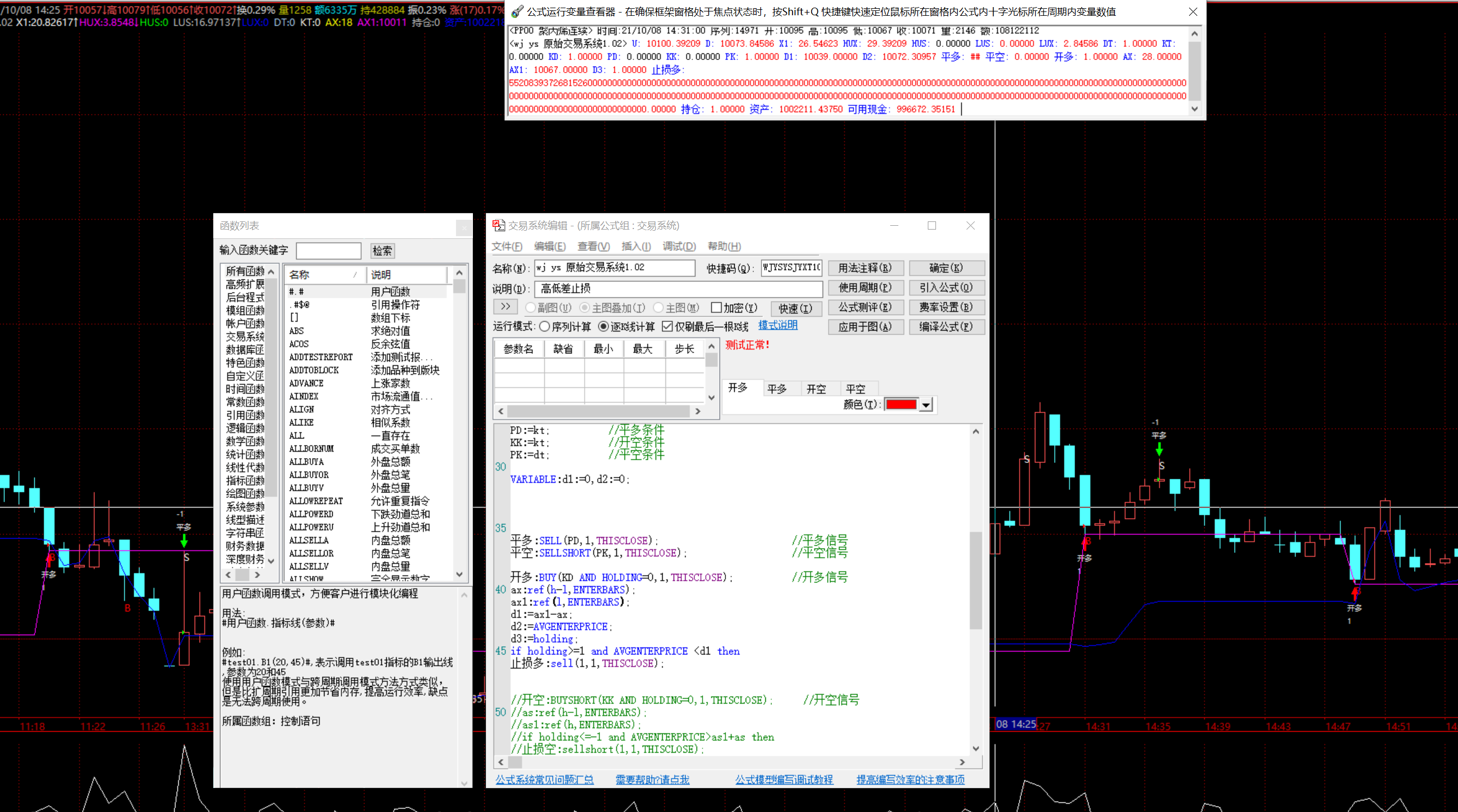Open the 帮助(H) menu

click(724, 246)
